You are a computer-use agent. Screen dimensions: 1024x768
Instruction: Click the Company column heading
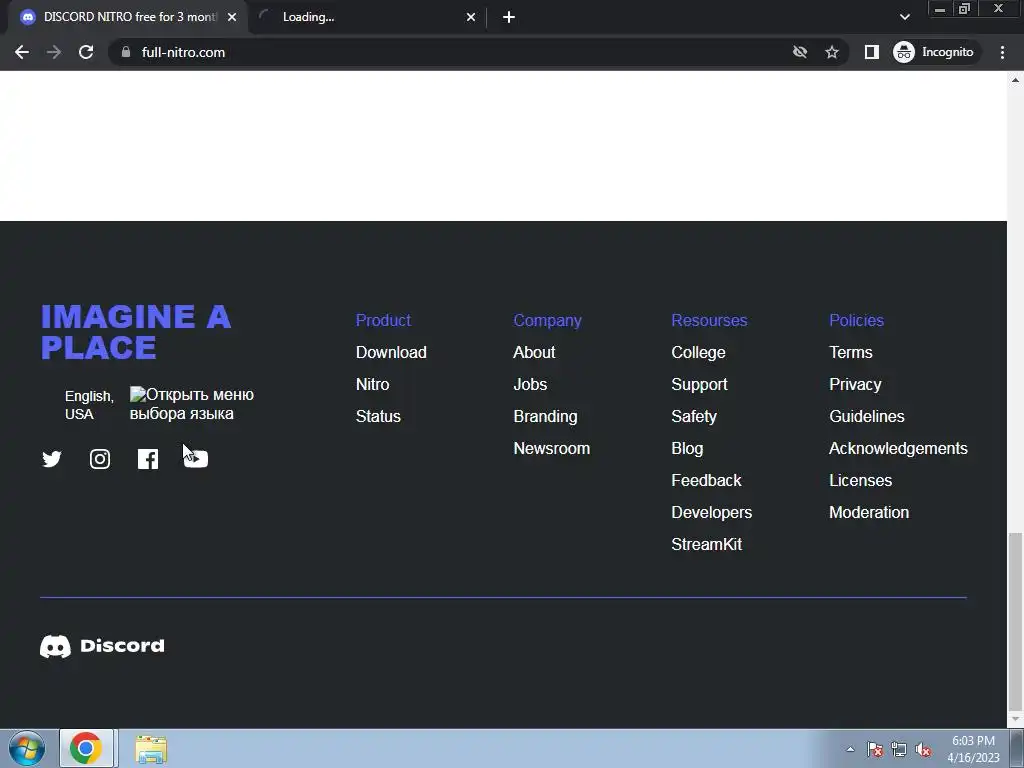click(x=547, y=321)
